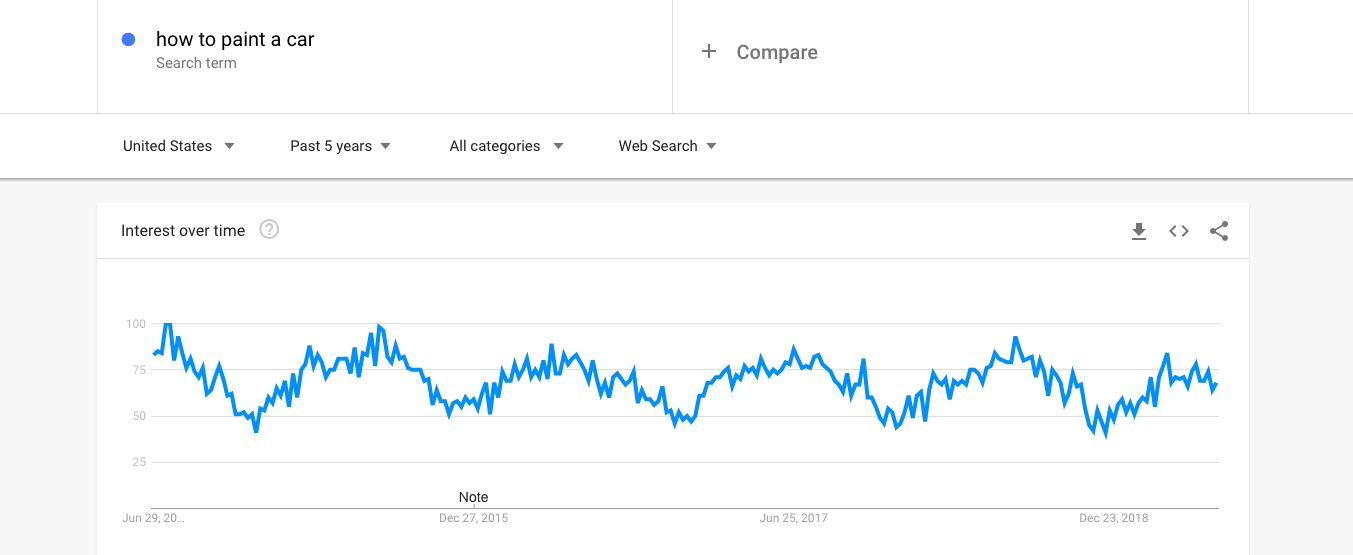Edit the "how to paint a car" term
Image resolution: width=1353 pixels, height=555 pixels.
[235, 40]
